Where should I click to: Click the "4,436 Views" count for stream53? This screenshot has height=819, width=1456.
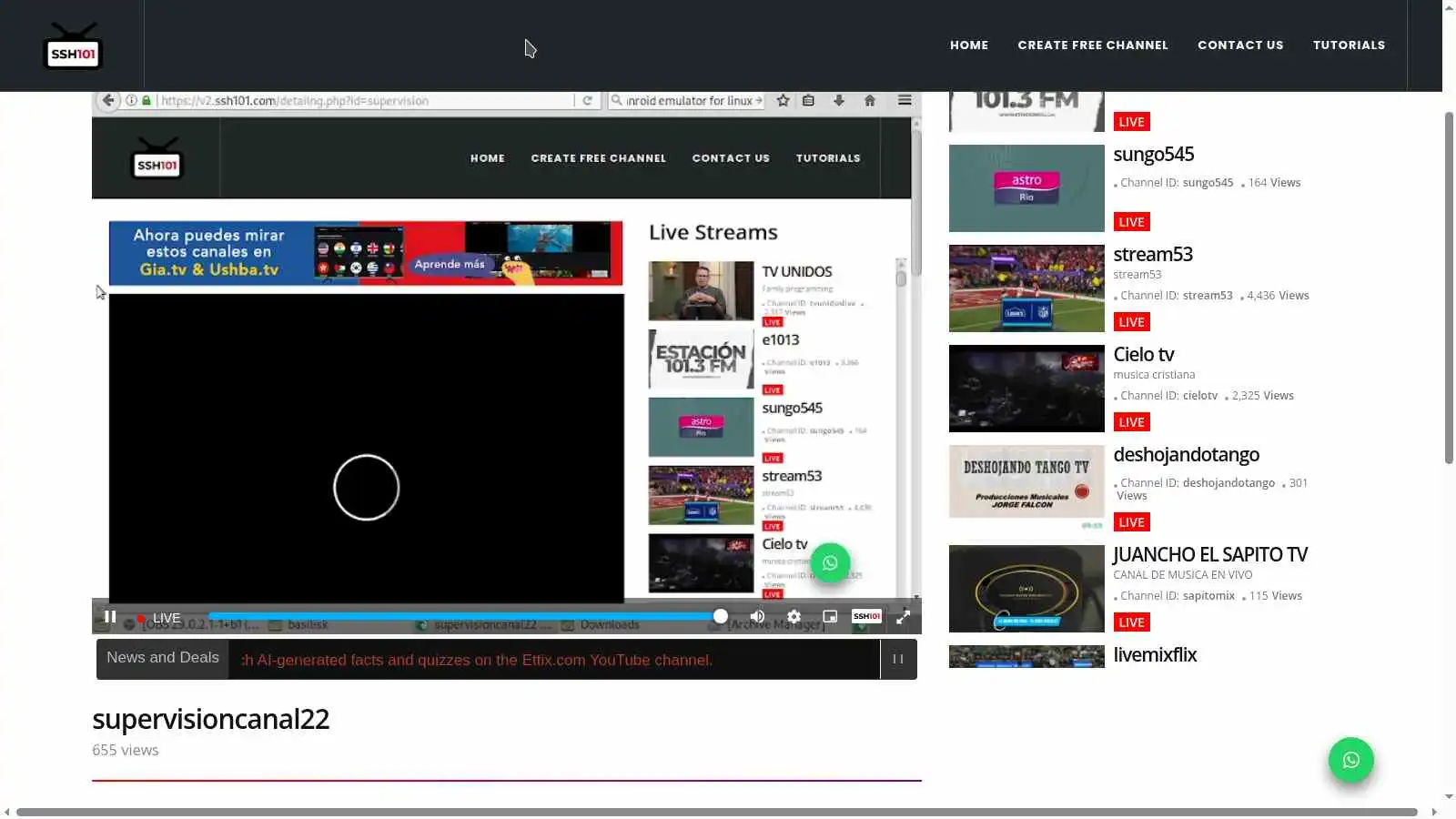click(1278, 296)
